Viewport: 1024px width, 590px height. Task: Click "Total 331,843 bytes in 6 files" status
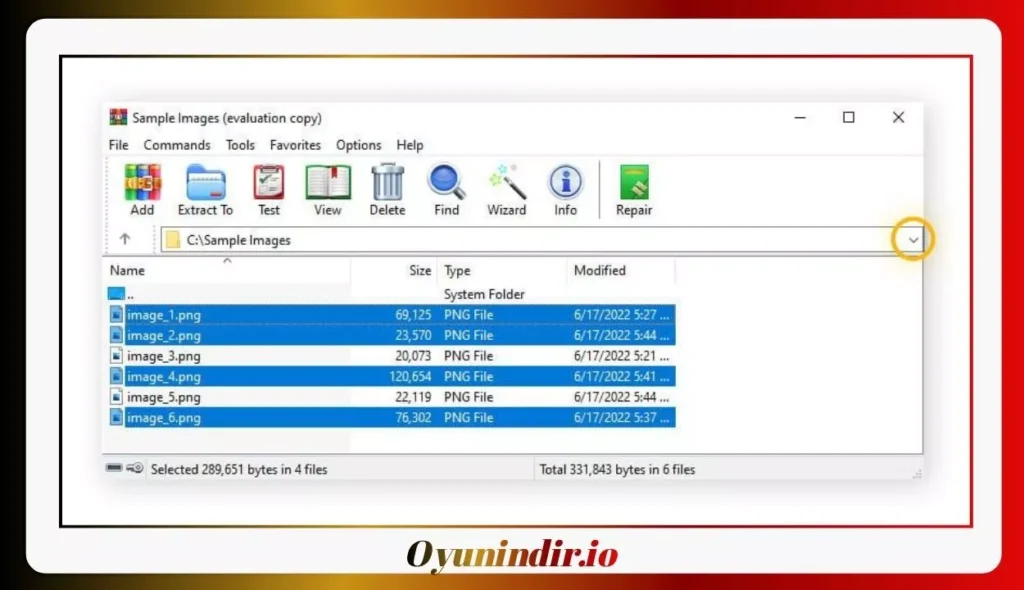click(617, 469)
